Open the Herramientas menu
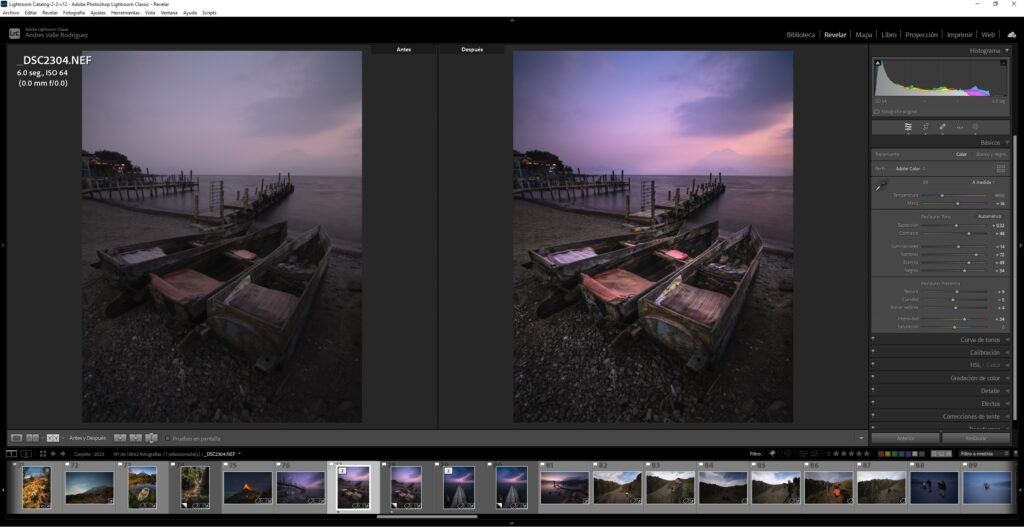This screenshot has height=527, width=1024. [x=125, y=12]
